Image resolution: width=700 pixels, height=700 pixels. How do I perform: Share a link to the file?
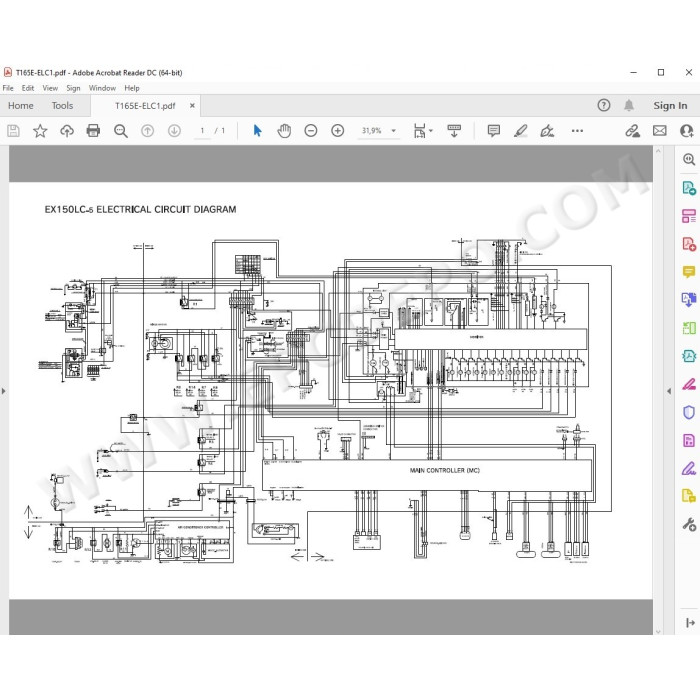[x=632, y=131]
